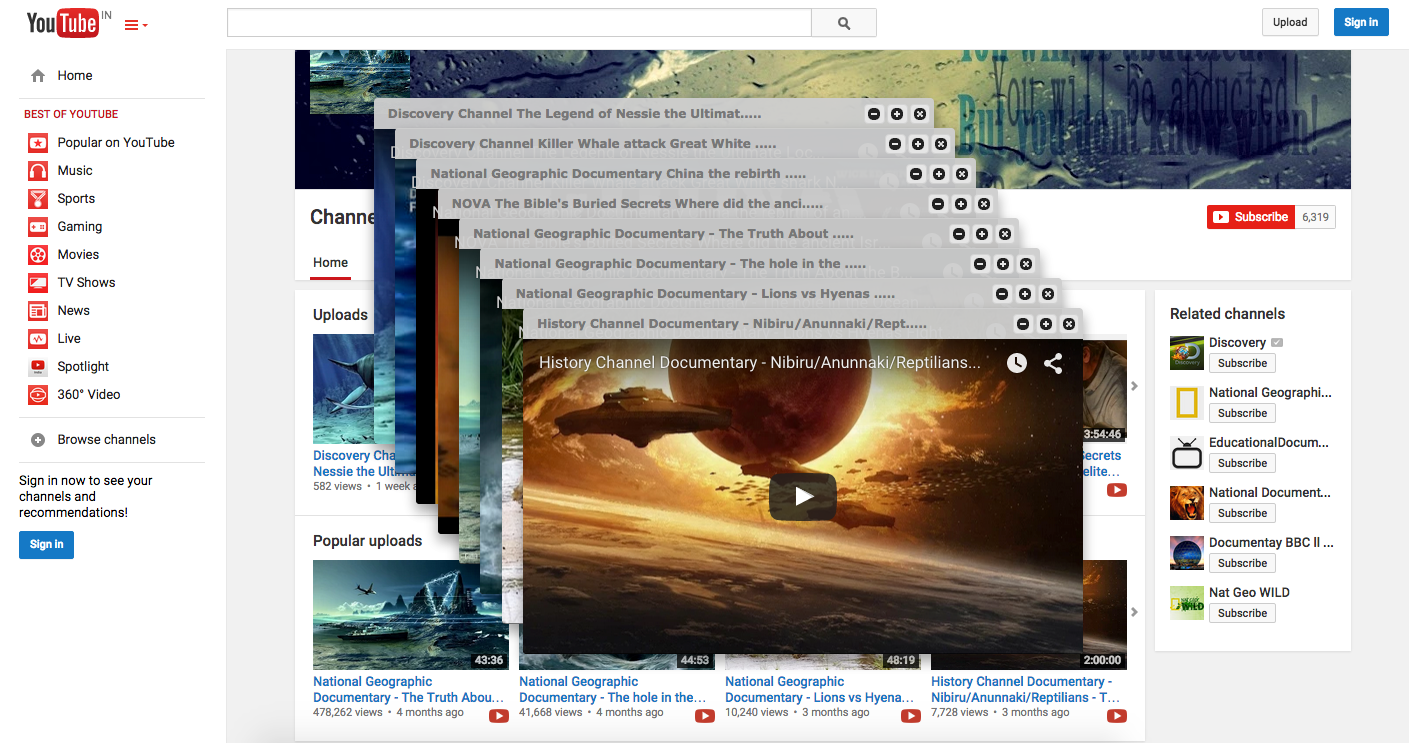Open the Gaming section icon
This screenshot has height=743, width=1410.
point(37,227)
